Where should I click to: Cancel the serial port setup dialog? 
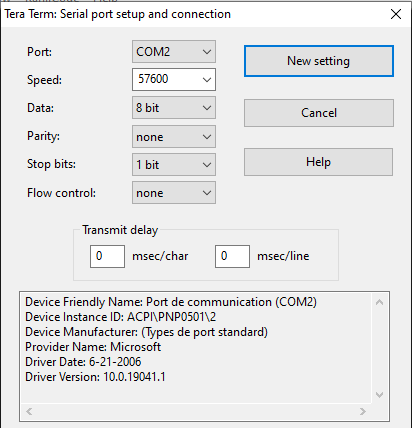click(x=319, y=113)
